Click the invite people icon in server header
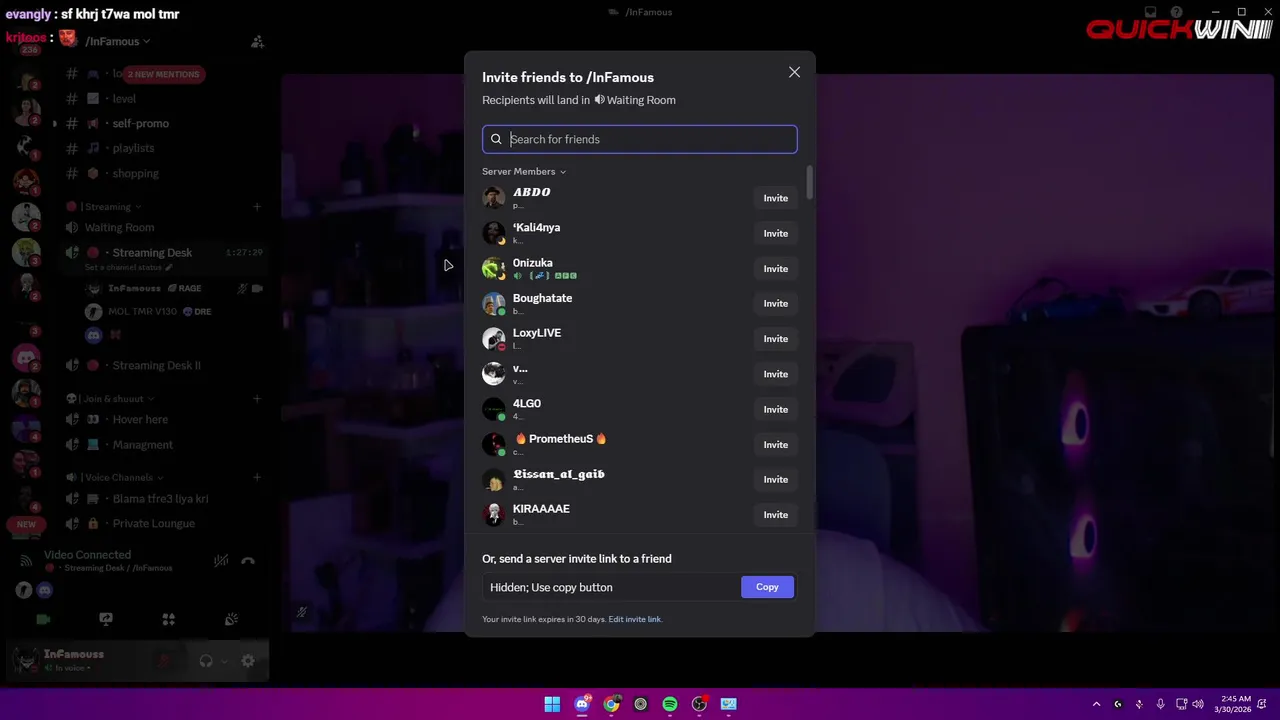Screen dimensions: 1280x720 pos(257,41)
